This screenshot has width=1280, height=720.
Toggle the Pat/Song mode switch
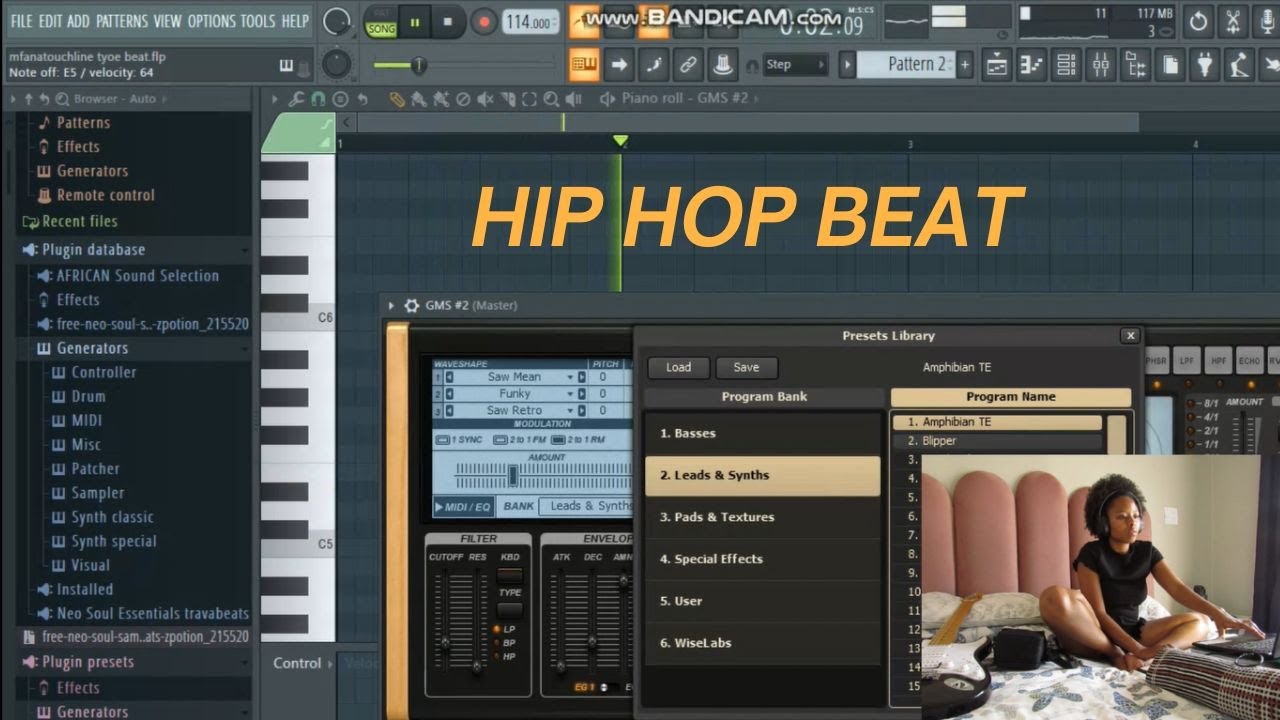tap(381, 22)
